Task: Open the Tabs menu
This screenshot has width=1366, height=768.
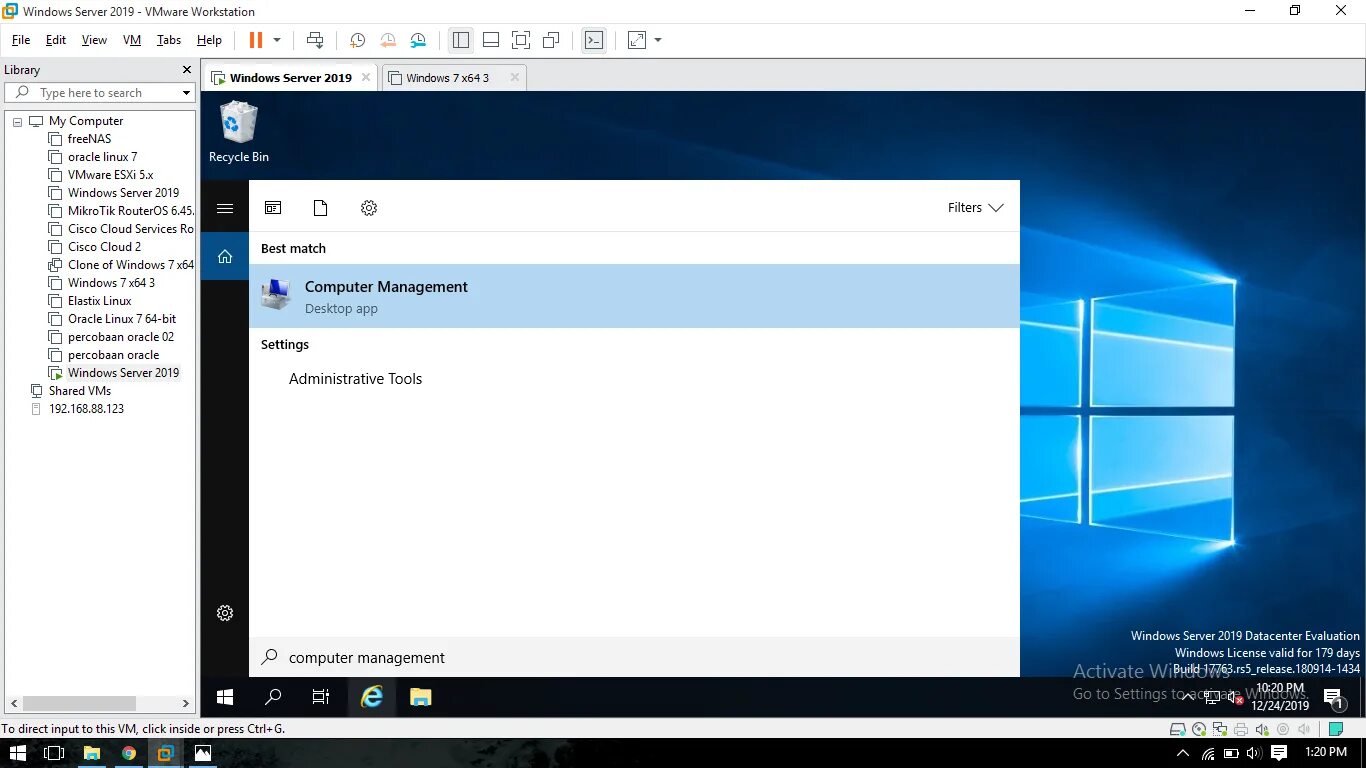Action: click(x=169, y=40)
